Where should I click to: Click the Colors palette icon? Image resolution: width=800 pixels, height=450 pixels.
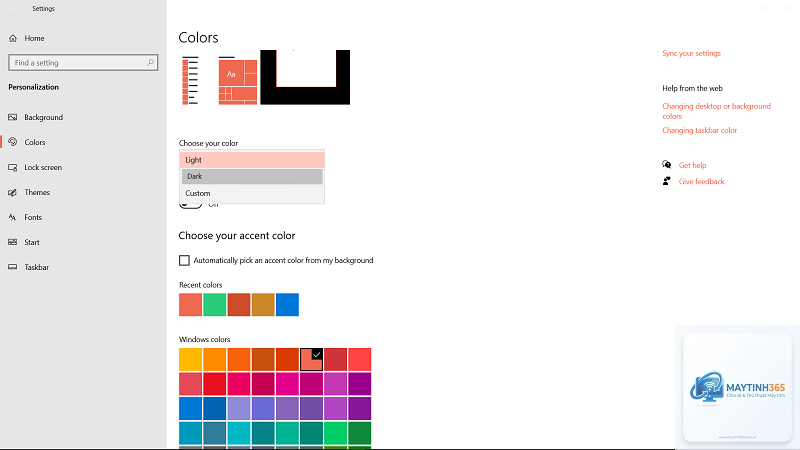tap(13, 142)
